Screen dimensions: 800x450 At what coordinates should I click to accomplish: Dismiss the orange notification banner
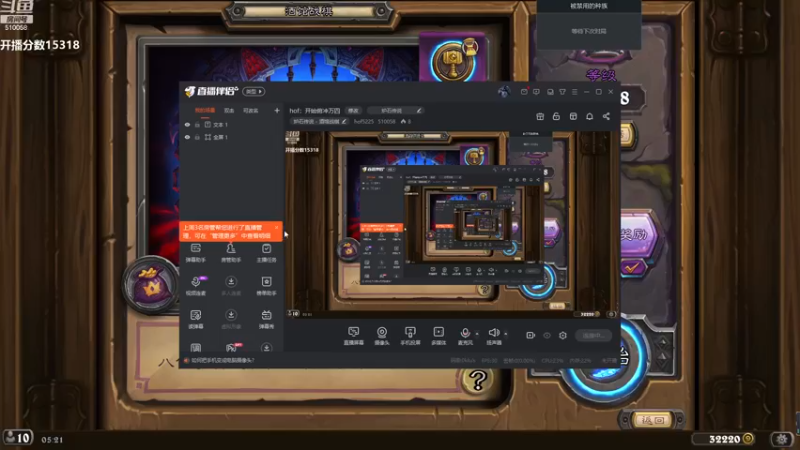click(x=277, y=228)
